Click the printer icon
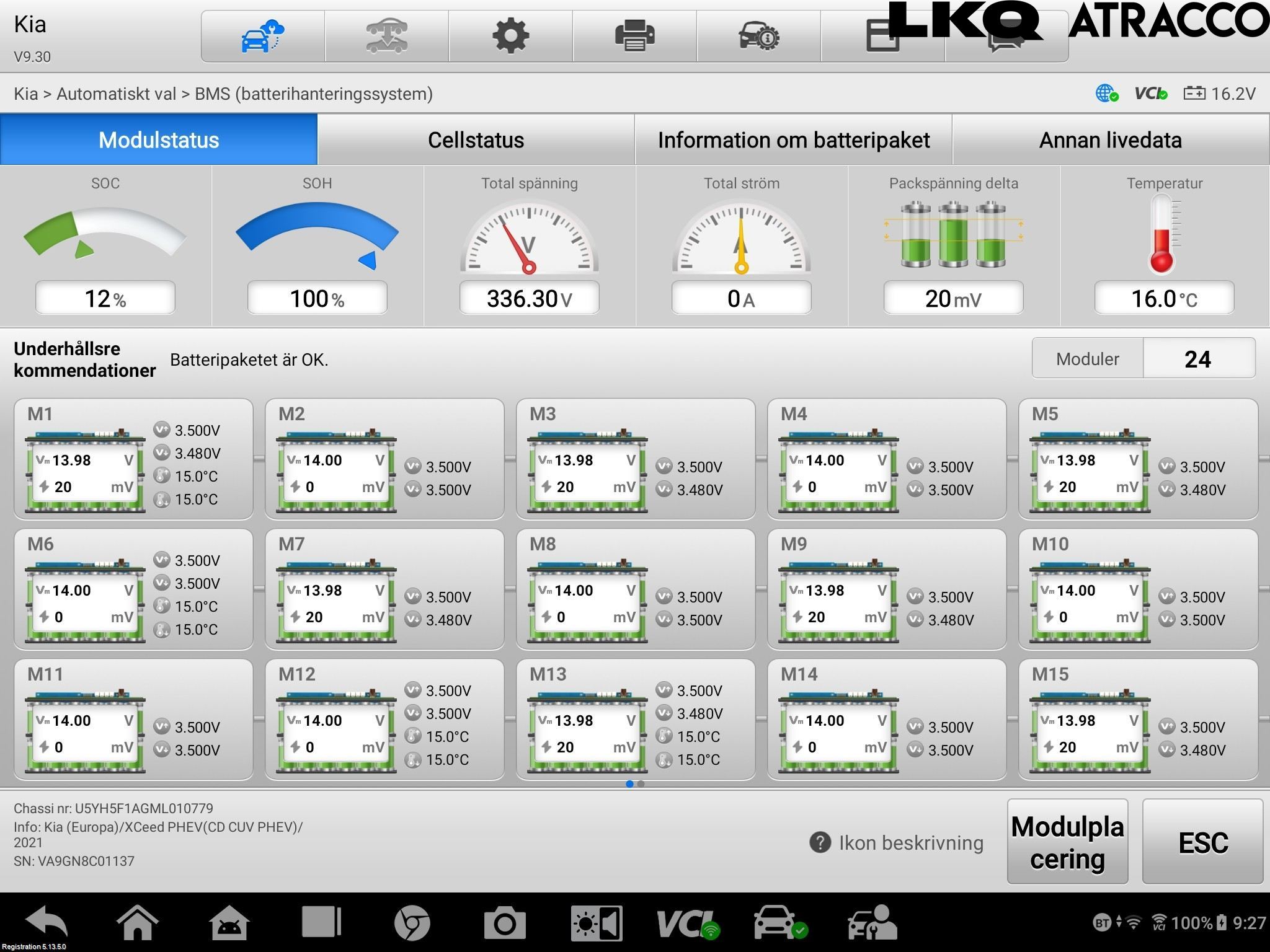1270x952 pixels. click(634, 36)
